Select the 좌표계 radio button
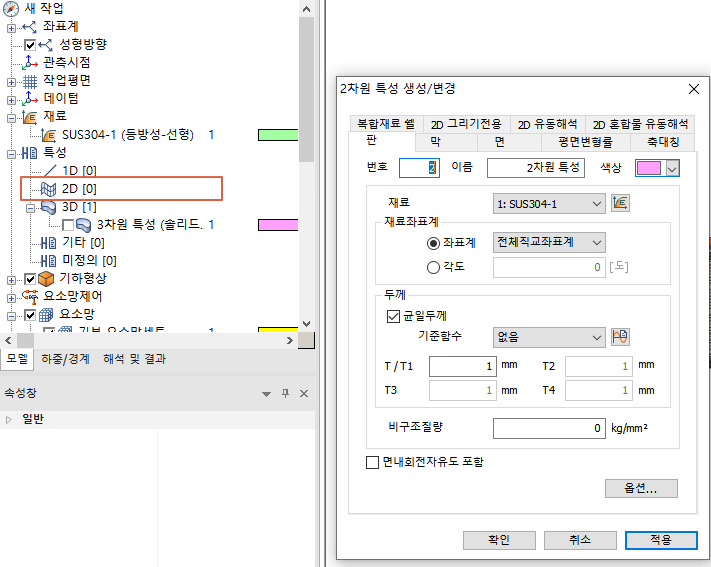Image resolution: width=711 pixels, height=567 pixels. (433, 243)
